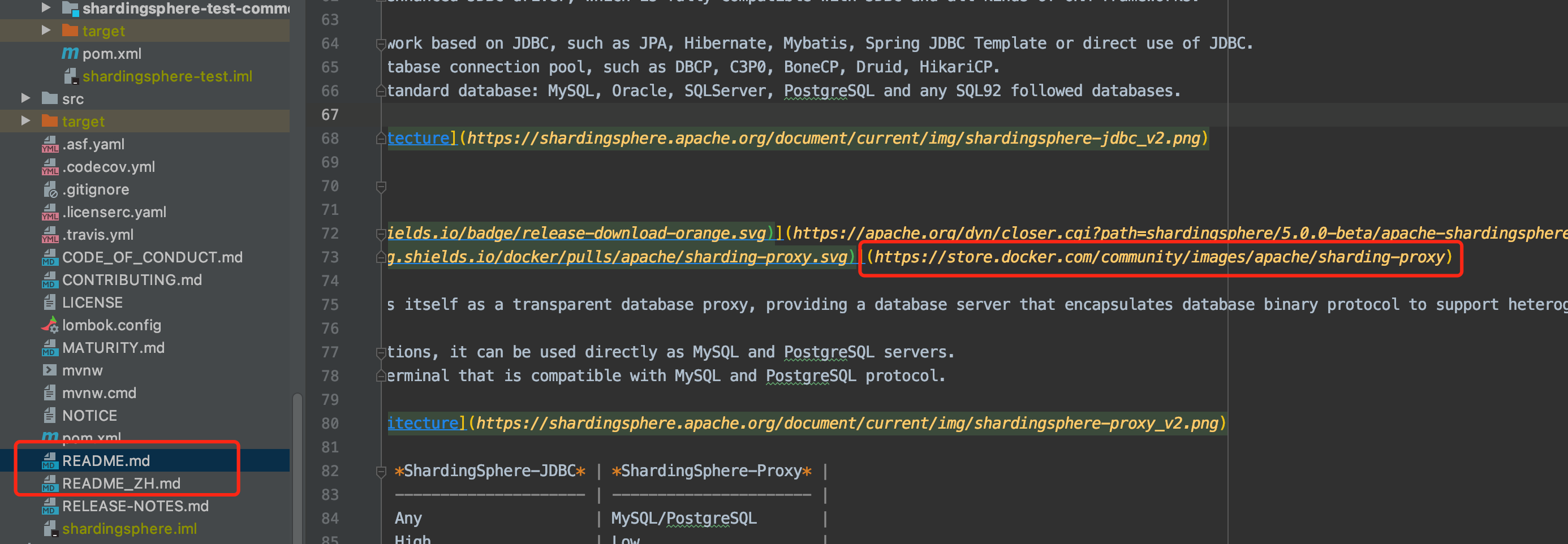
Task: Click the shardingsphere-test.iml file icon
Action: (70, 76)
